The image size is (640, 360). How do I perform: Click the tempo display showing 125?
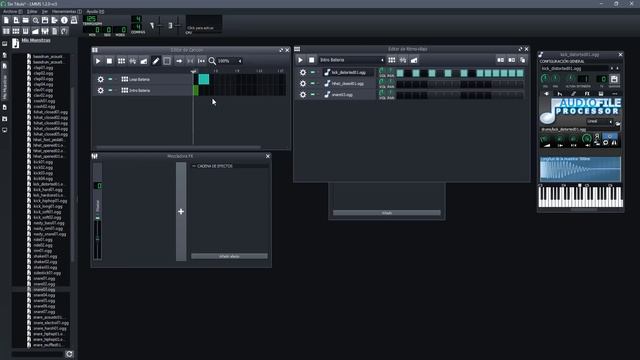pos(91,19)
